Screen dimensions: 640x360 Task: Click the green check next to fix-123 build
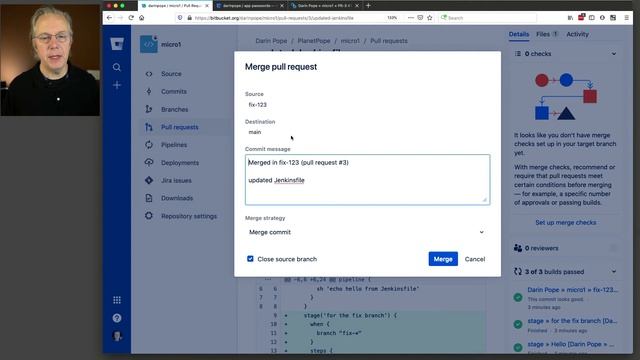pos(518,298)
